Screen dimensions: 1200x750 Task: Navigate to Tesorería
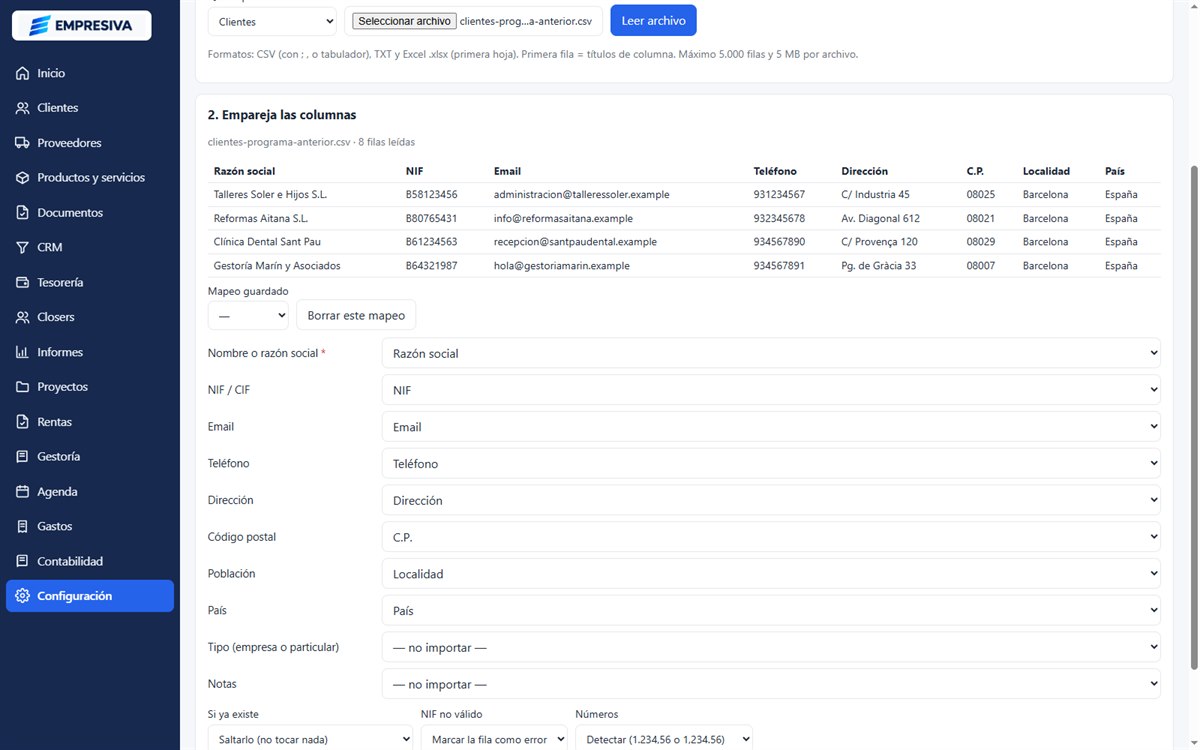(x=90, y=282)
